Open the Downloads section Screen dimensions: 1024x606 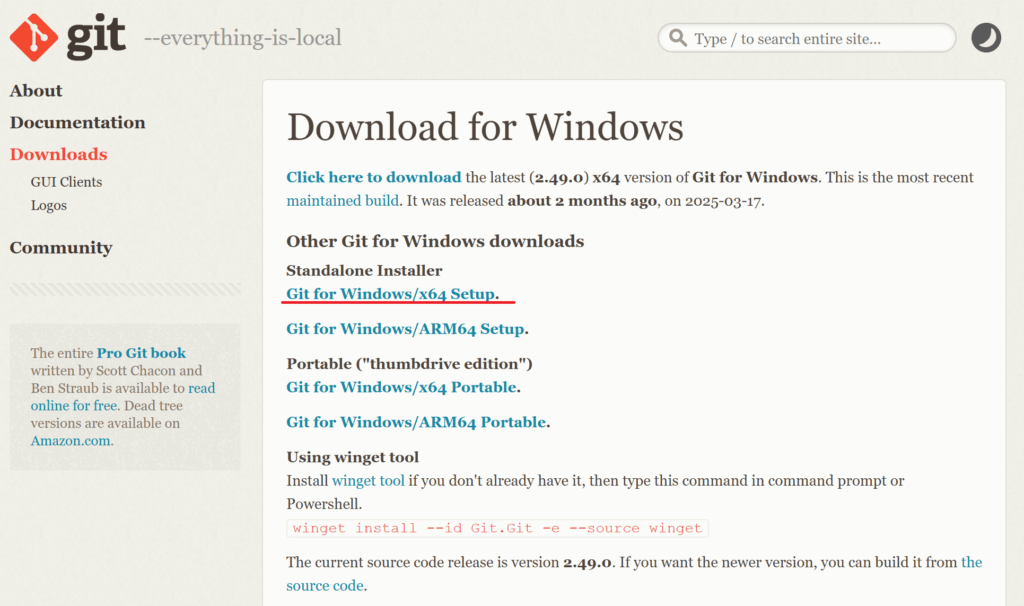58,155
